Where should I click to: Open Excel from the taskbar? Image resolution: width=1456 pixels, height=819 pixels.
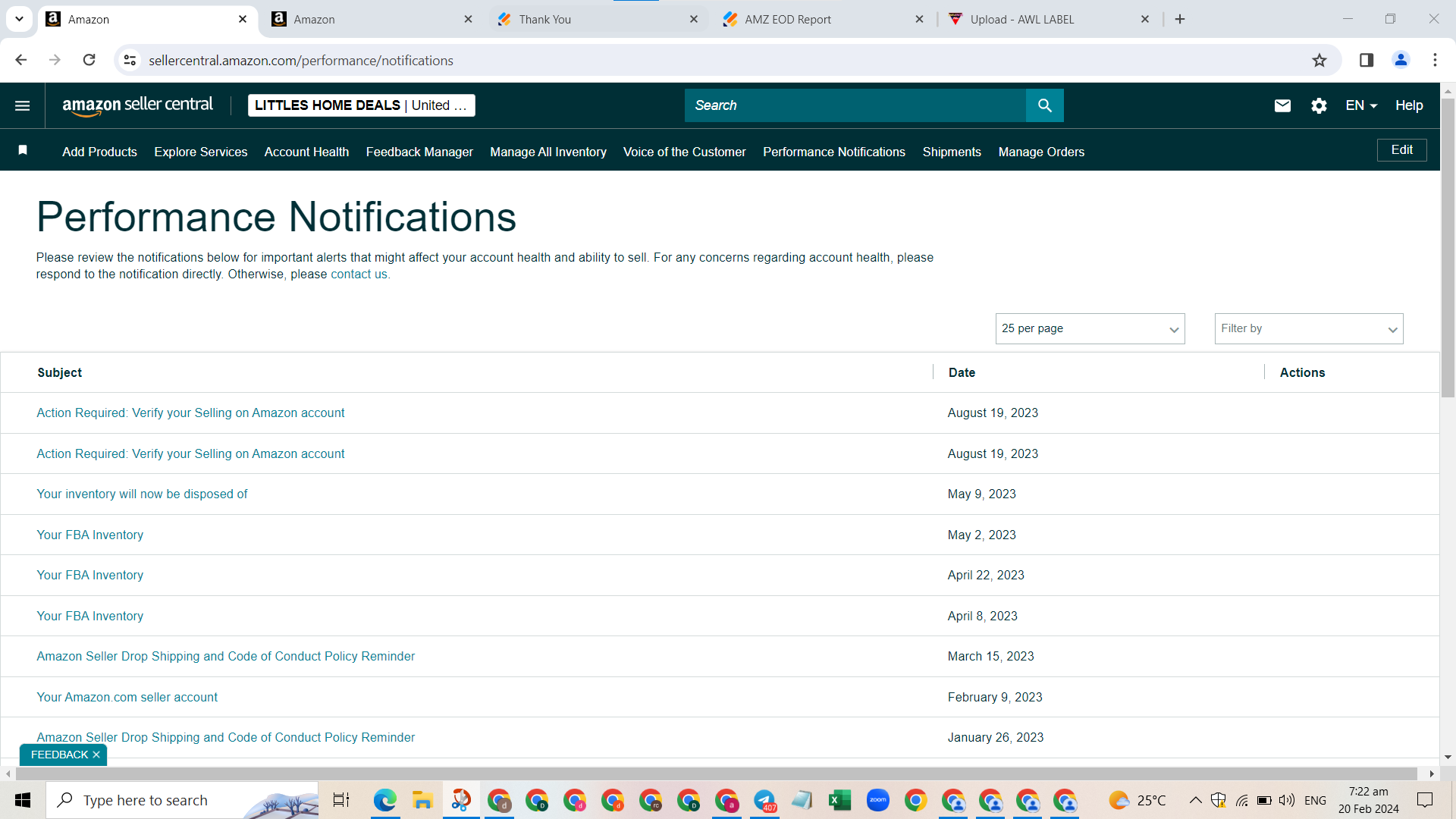839,801
